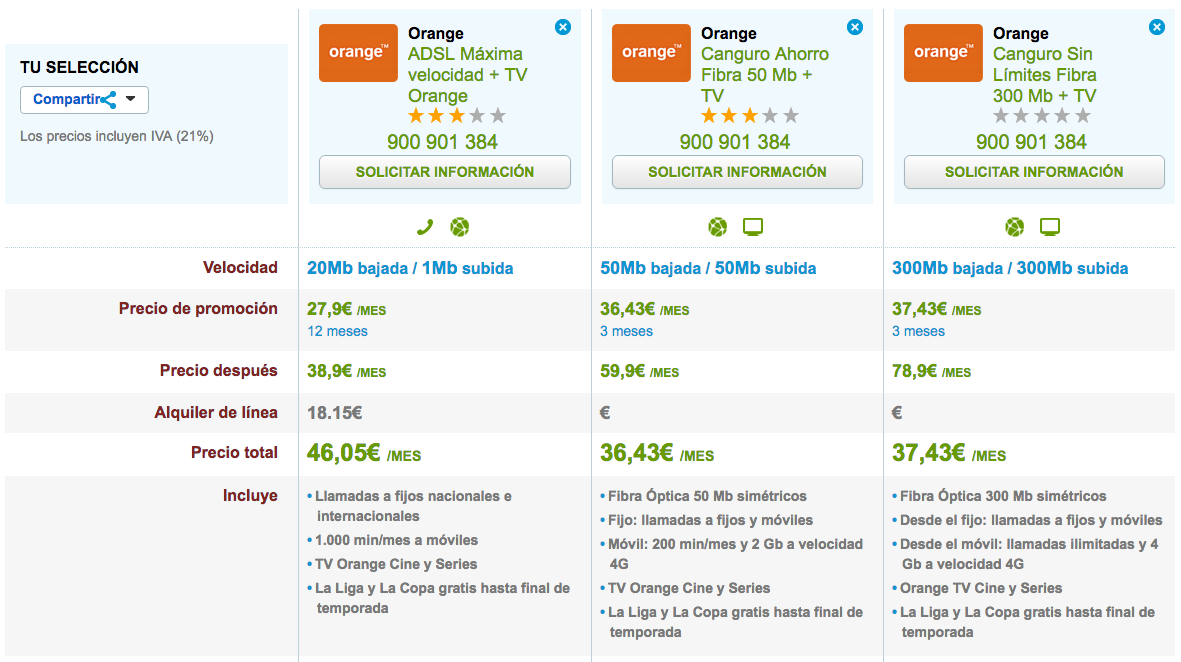This screenshot has height=662, width=1181.
Task: Click Fibra Óptica 50 Mb simétricos item
Action: (x=707, y=496)
